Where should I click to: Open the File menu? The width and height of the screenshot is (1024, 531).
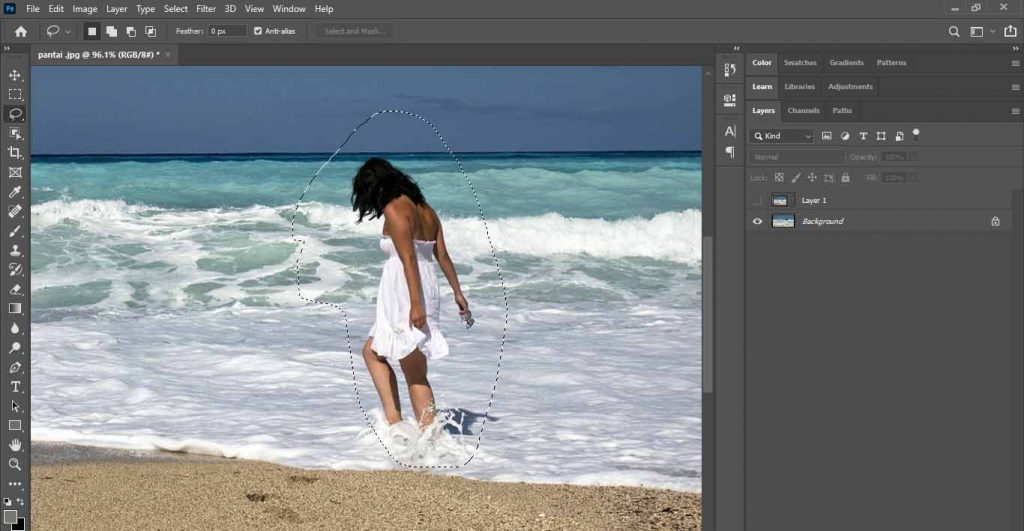coord(33,8)
